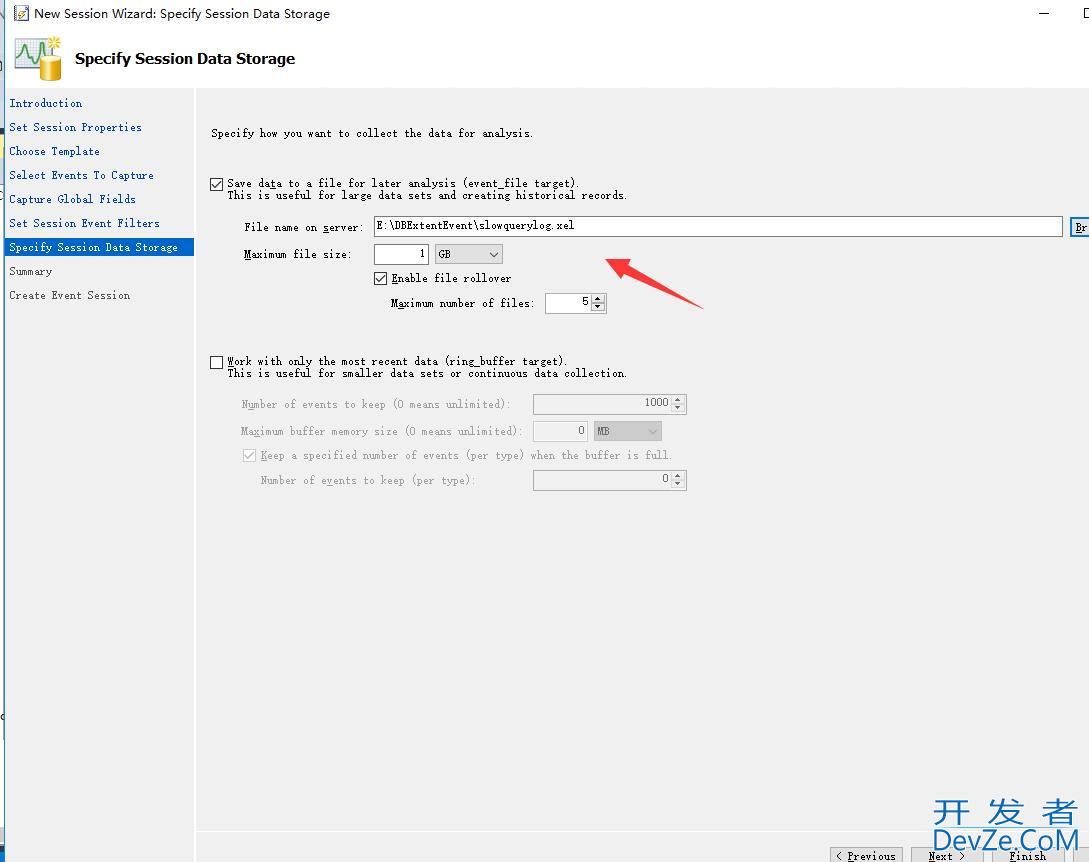Open Set Session Event Filters step
This screenshot has height=862, width=1089.
pyautogui.click(x=84, y=223)
